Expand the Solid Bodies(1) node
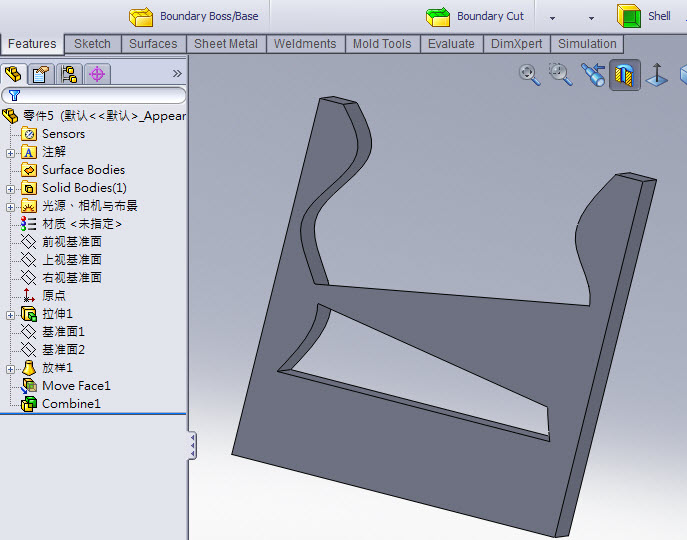687x540 pixels. 10,189
